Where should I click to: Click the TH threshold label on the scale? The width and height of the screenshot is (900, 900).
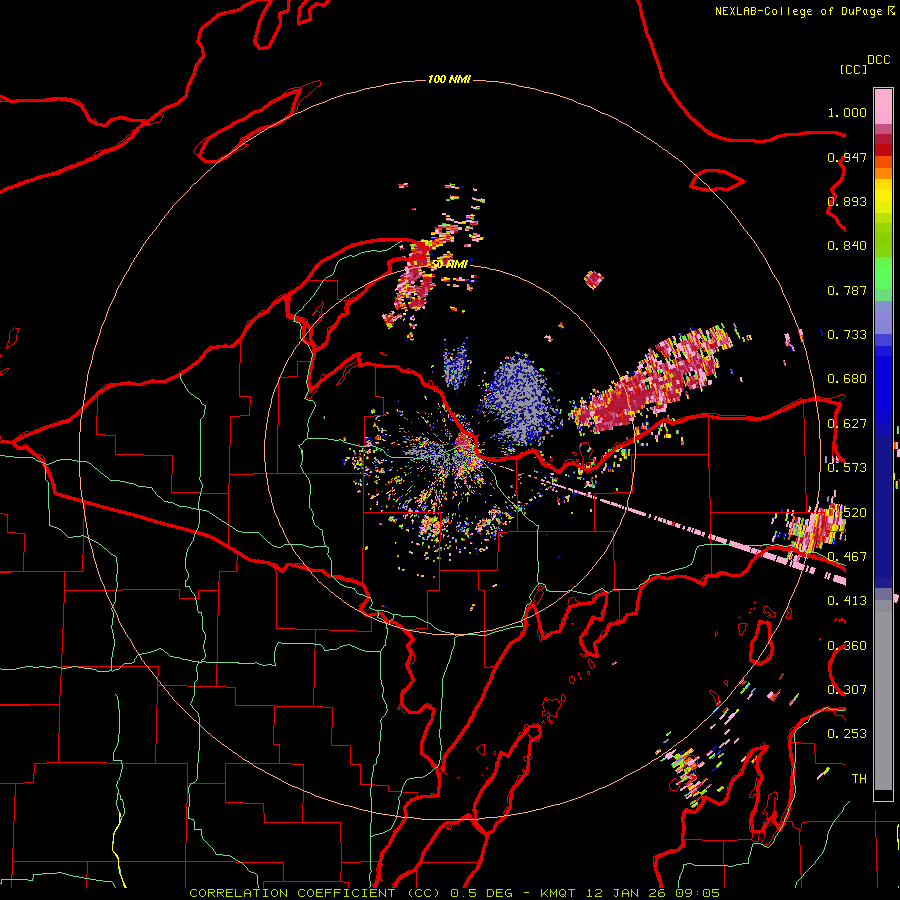(859, 778)
